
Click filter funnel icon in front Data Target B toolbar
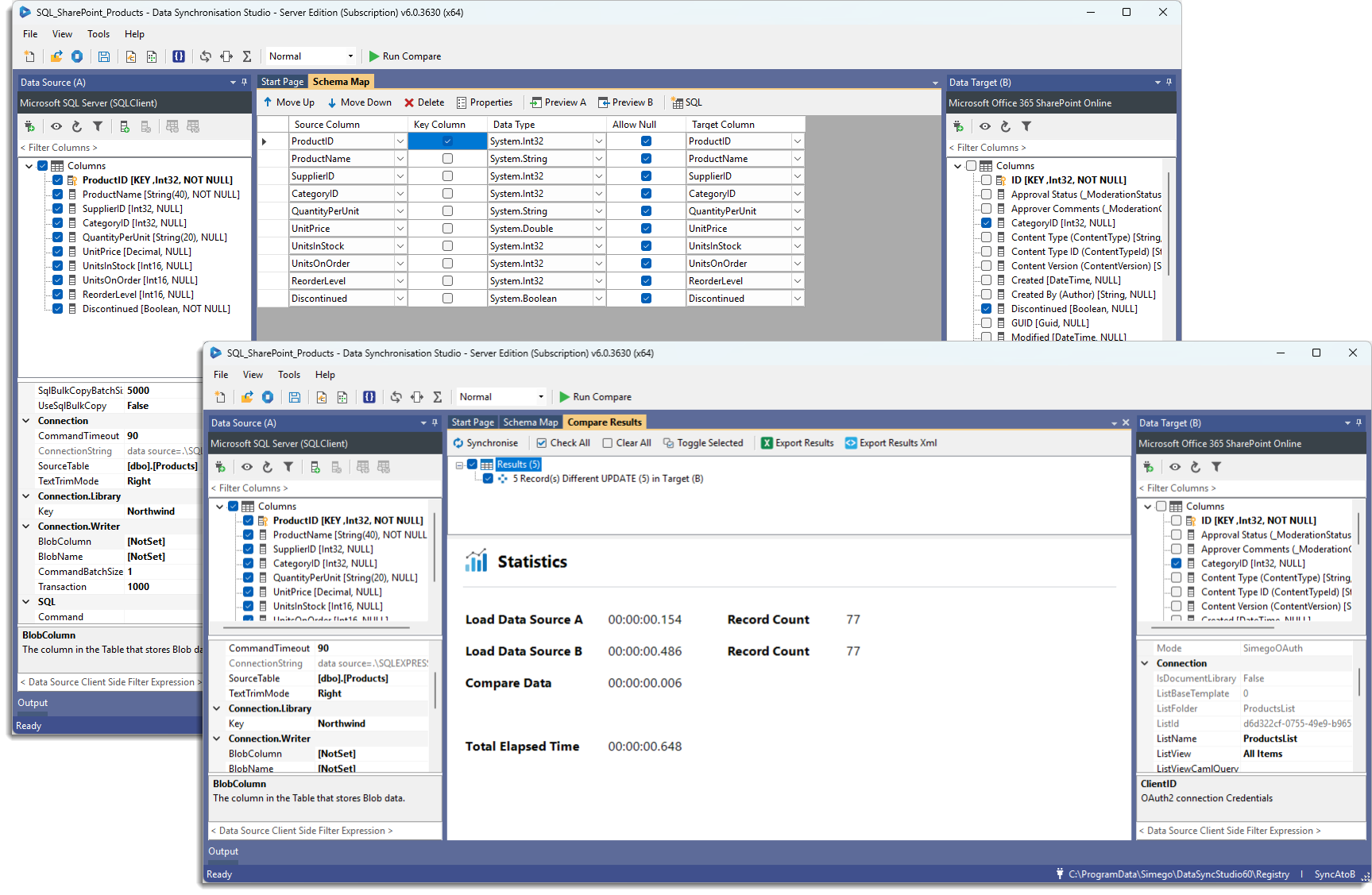tap(1216, 467)
